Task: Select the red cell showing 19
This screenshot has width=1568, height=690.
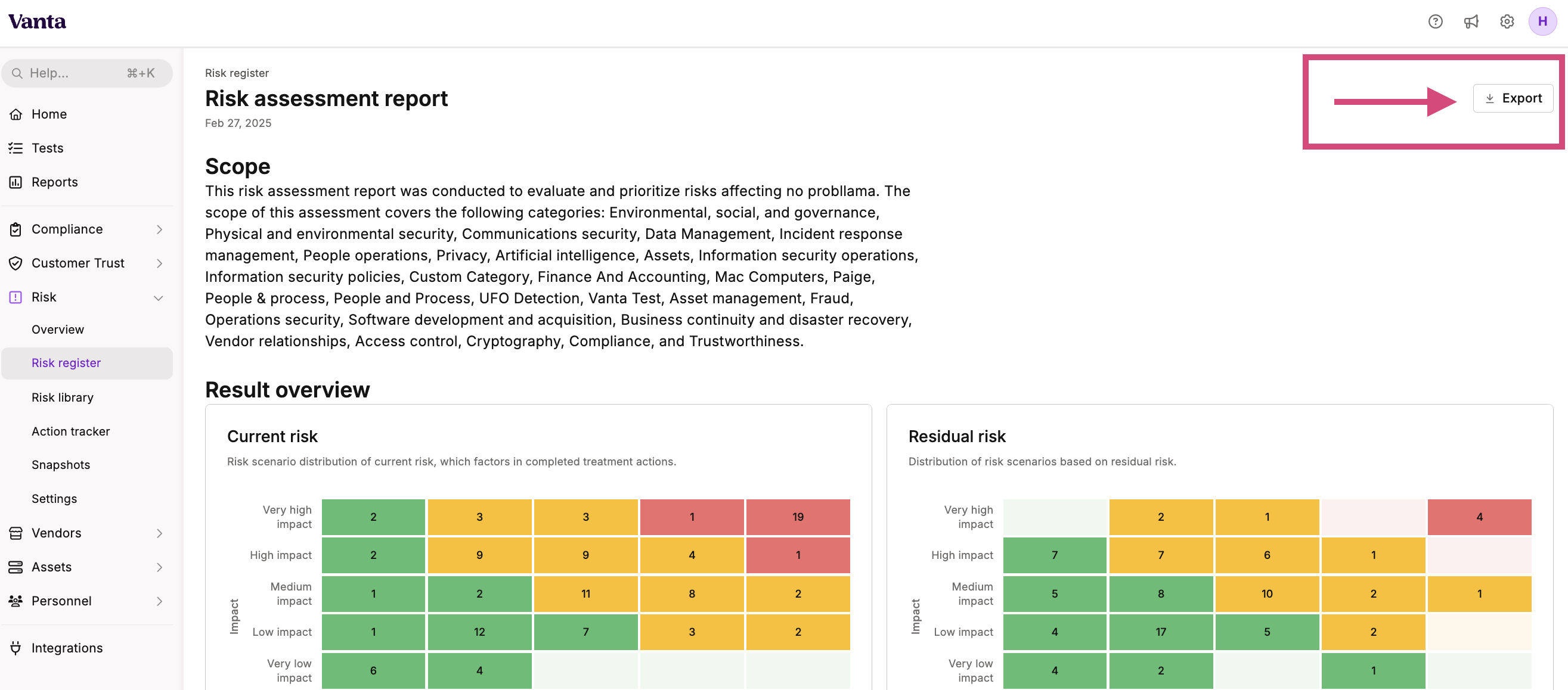Action: point(798,517)
